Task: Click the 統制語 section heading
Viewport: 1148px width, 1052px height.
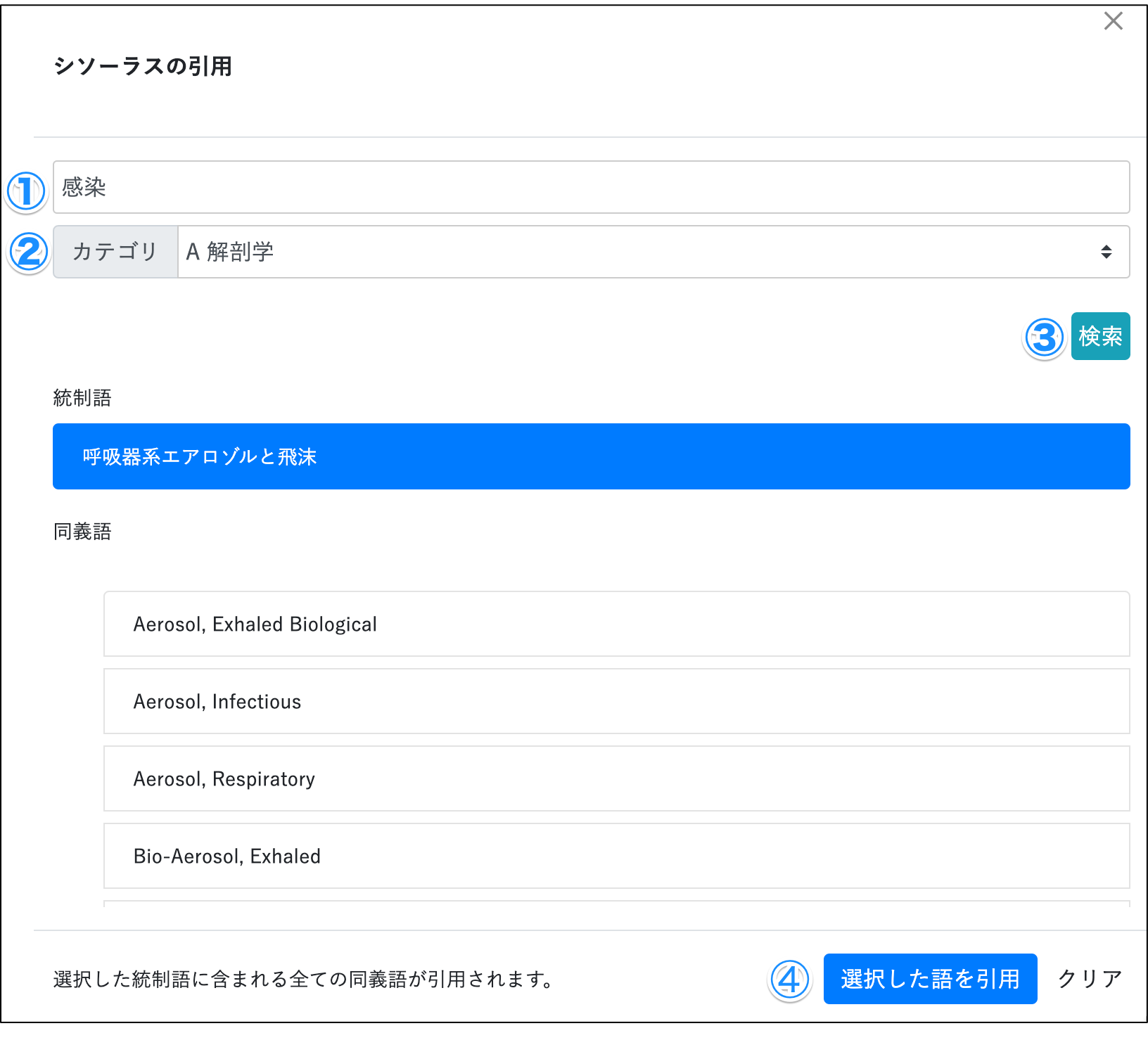Action: (x=82, y=398)
